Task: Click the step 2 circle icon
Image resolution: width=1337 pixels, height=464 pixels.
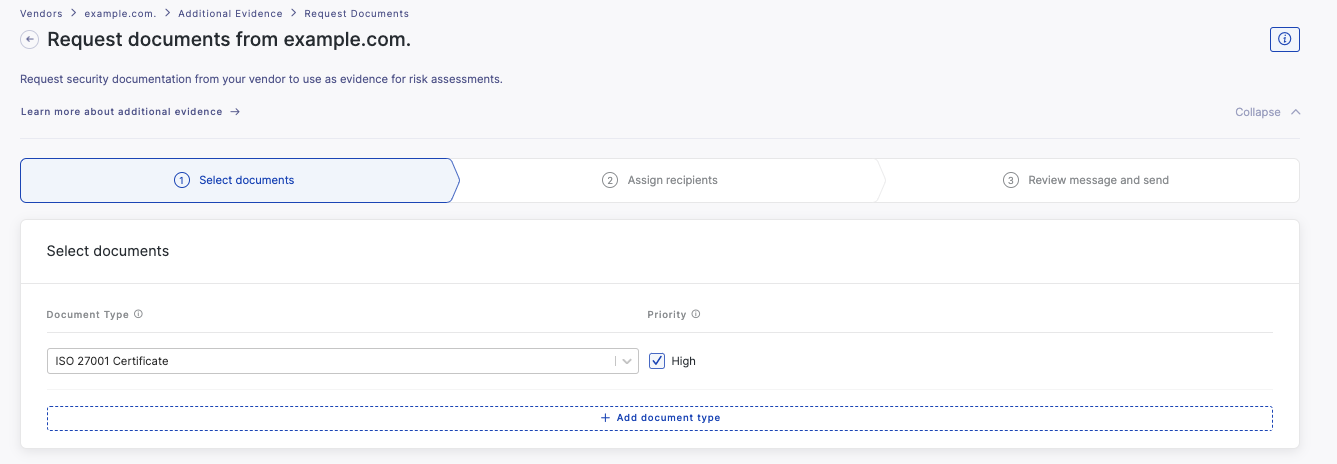Action: click(610, 180)
